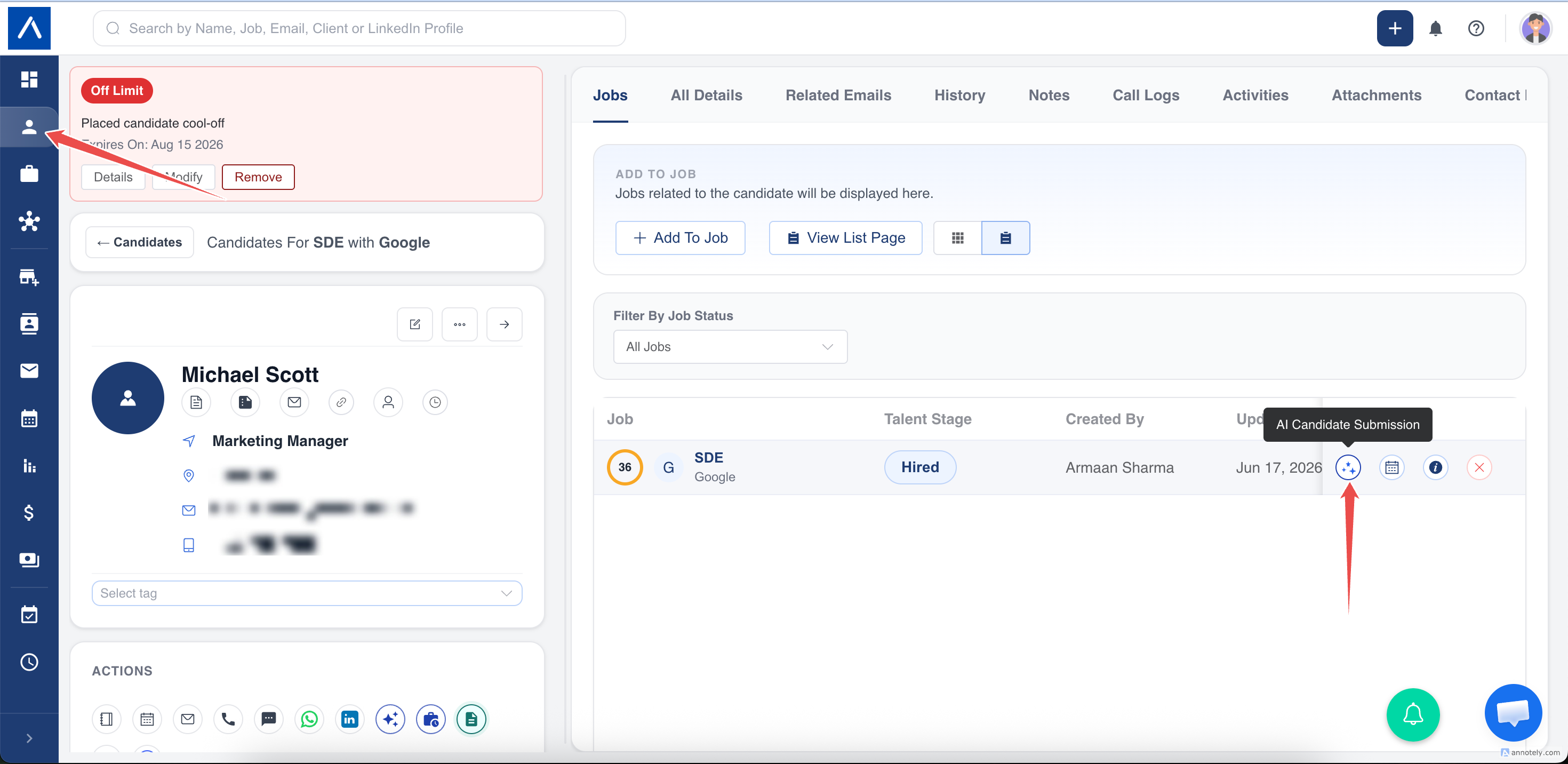Open the user profile avatar
This screenshot has height=764, width=1568.
pyautogui.click(x=1535, y=28)
